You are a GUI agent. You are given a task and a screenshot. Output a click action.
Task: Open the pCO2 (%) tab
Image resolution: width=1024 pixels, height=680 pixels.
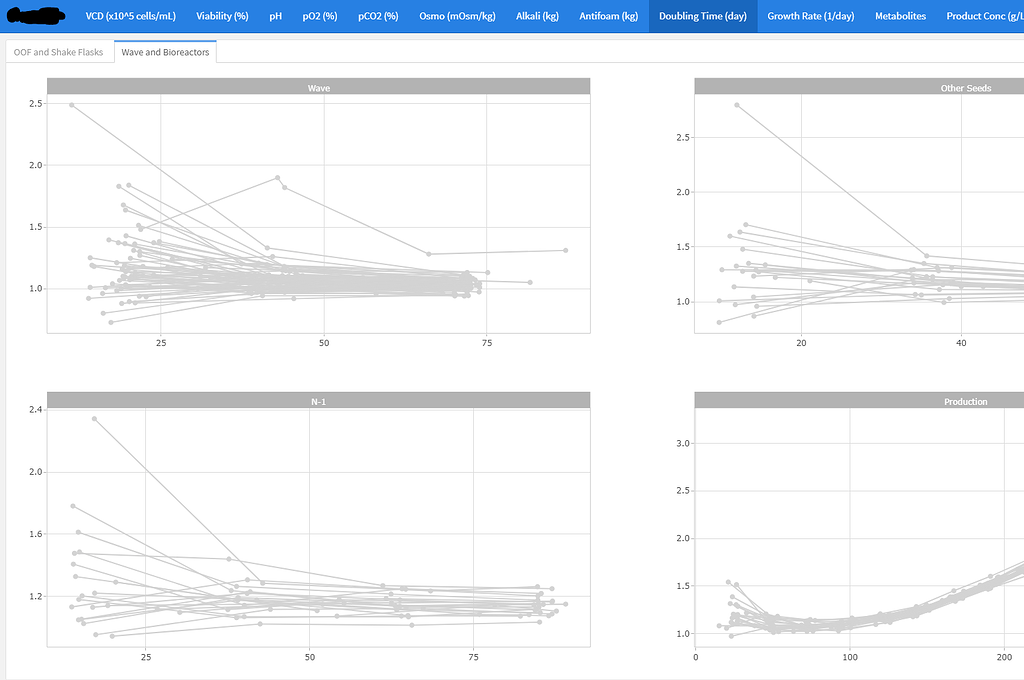tap(378, 16)
